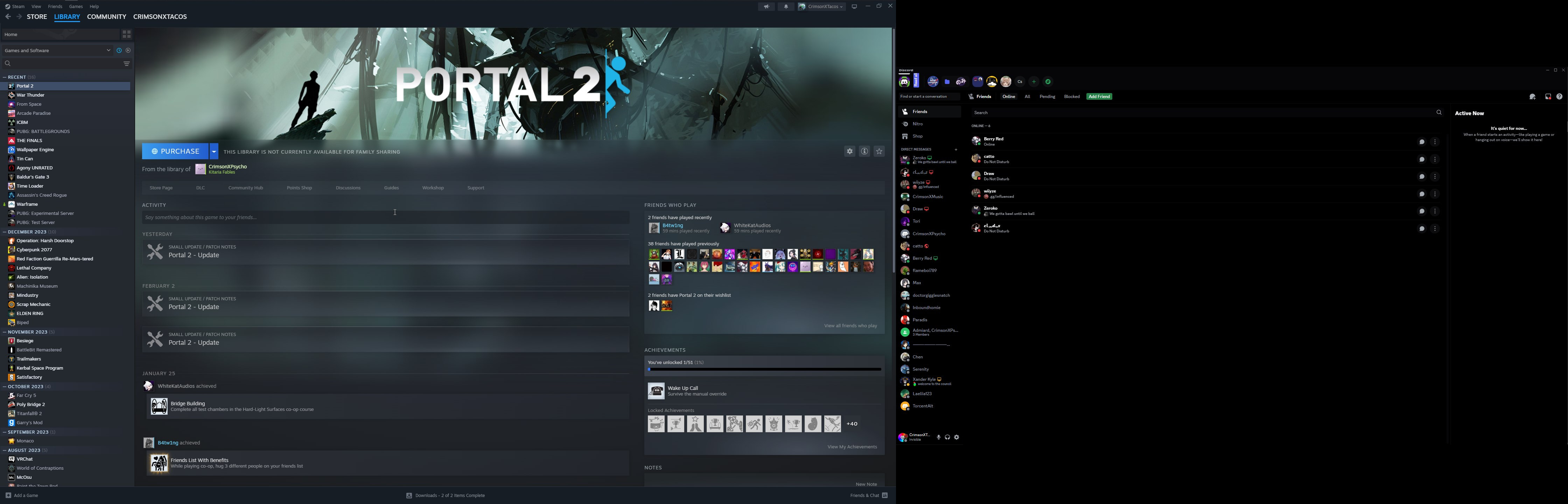Toggle the ready-to-play filter icon
This screenshot has height=504, width=1568.
(x=128, y=50)
